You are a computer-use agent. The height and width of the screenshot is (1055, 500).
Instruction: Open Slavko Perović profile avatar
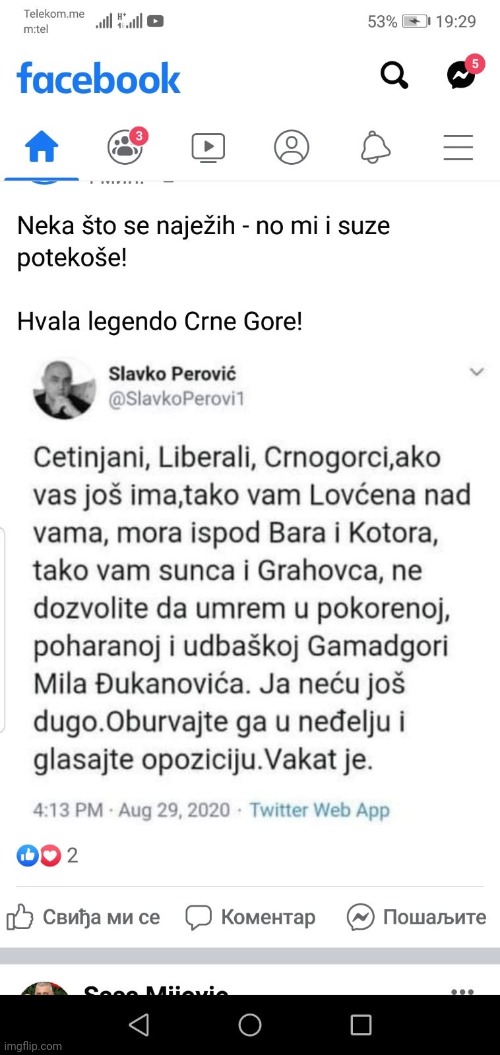(x=63, y=388)
